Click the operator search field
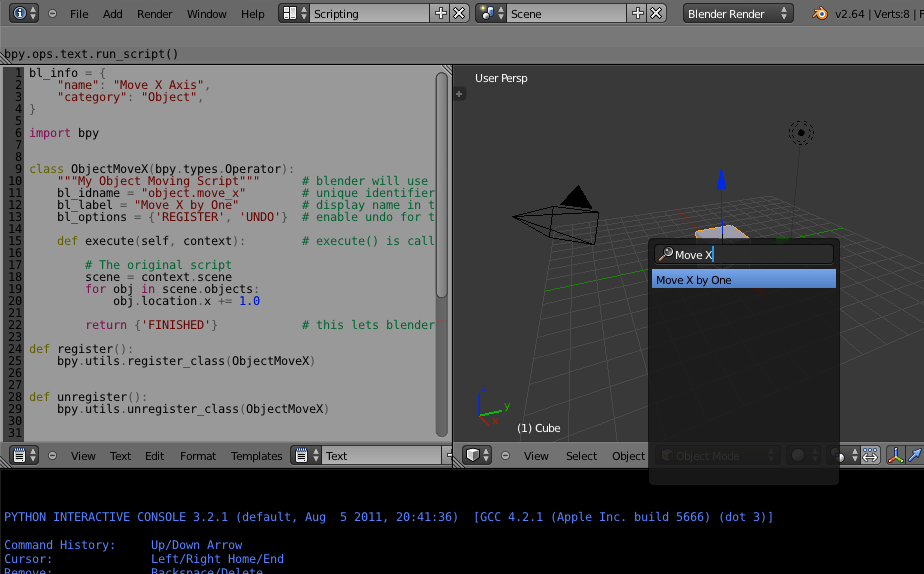The width and height of the screenshot is (924, 574). (744, 255)
